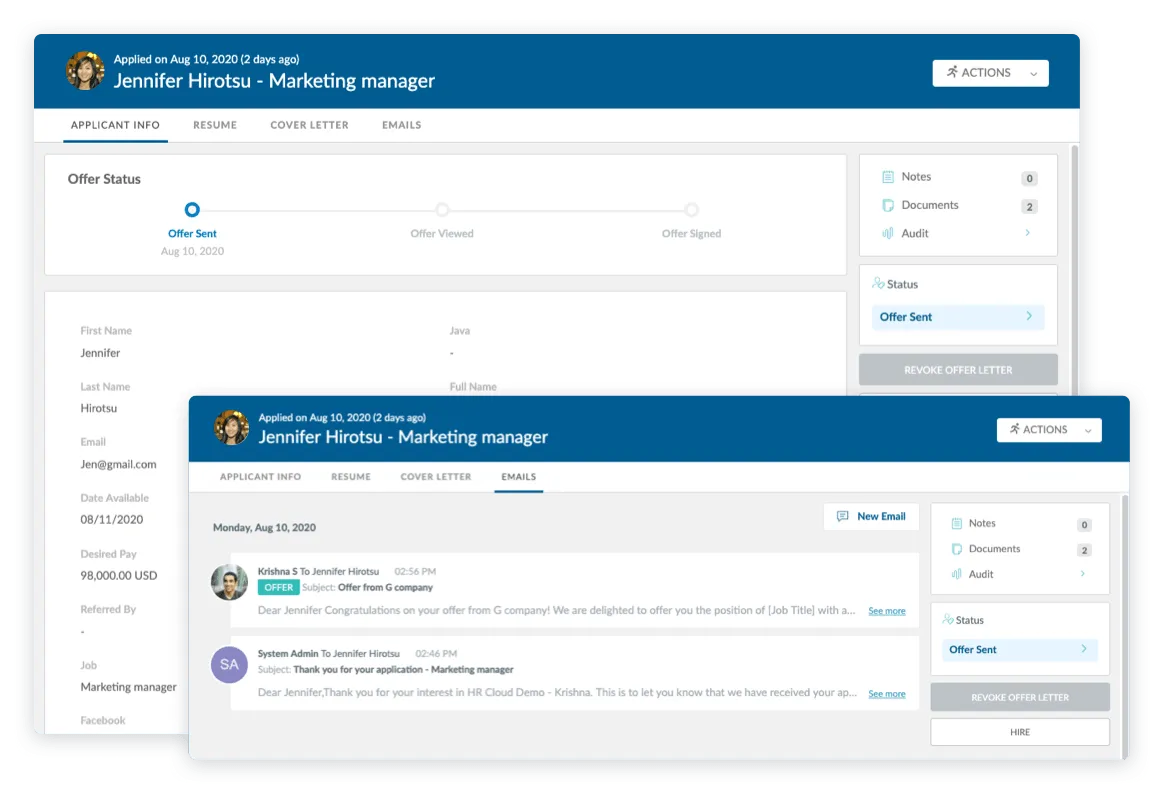This screenshot has height=796, width=1166.
Task: Click See more on the offer email
Action: (886, 611)
